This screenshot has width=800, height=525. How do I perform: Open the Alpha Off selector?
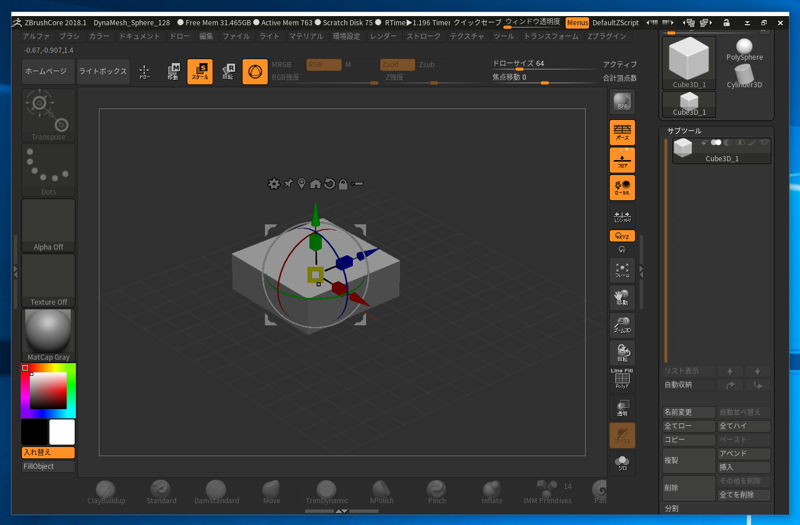(x=48, y=224)
